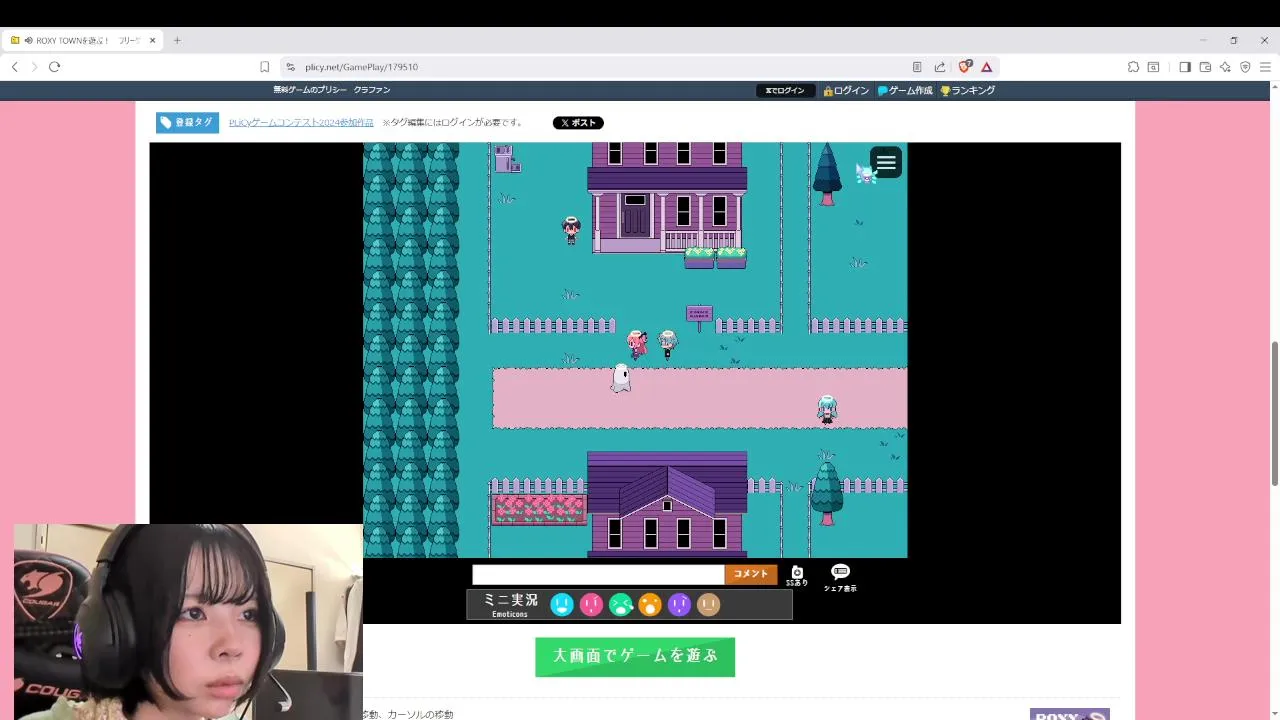Screen dimensions: 1280x720
Task: Open Brave Rewards triangle icon
Action: [986, 67]
